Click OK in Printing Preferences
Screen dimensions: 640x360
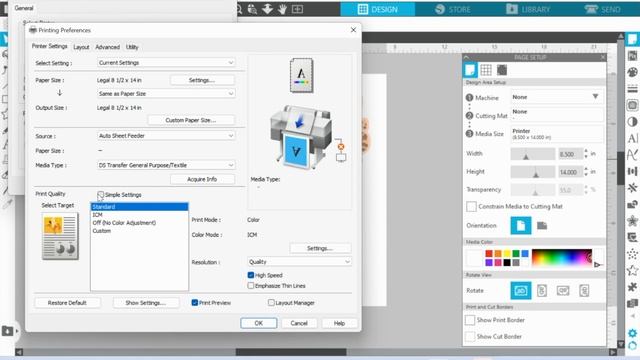(x=259, y=323)
